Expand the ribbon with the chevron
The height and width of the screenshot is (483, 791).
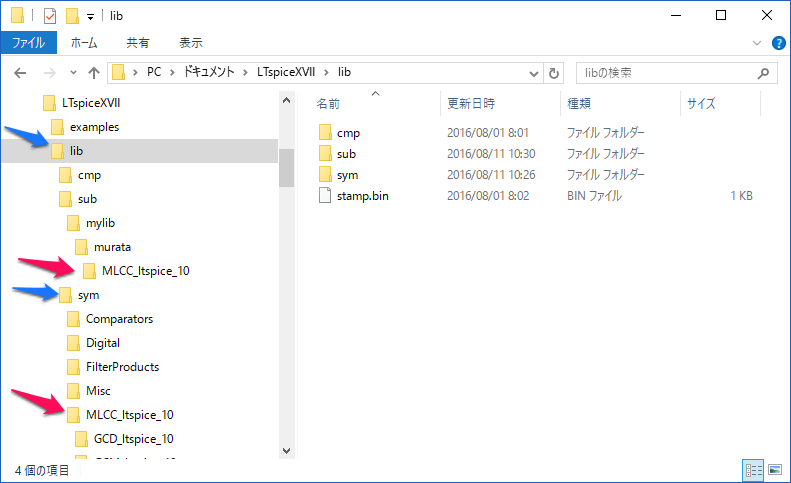(757, 43)
